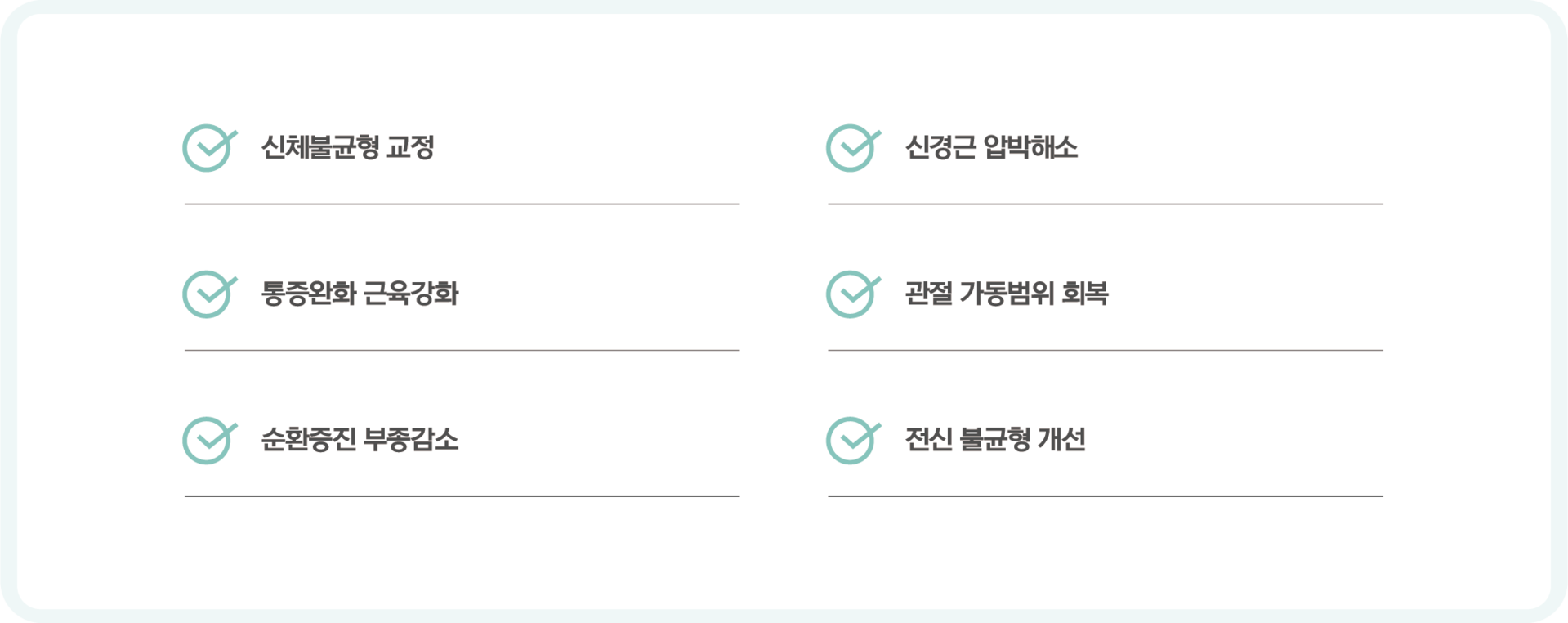Click the check icon beside 신체불균형 교정

(x=208, y=148)
